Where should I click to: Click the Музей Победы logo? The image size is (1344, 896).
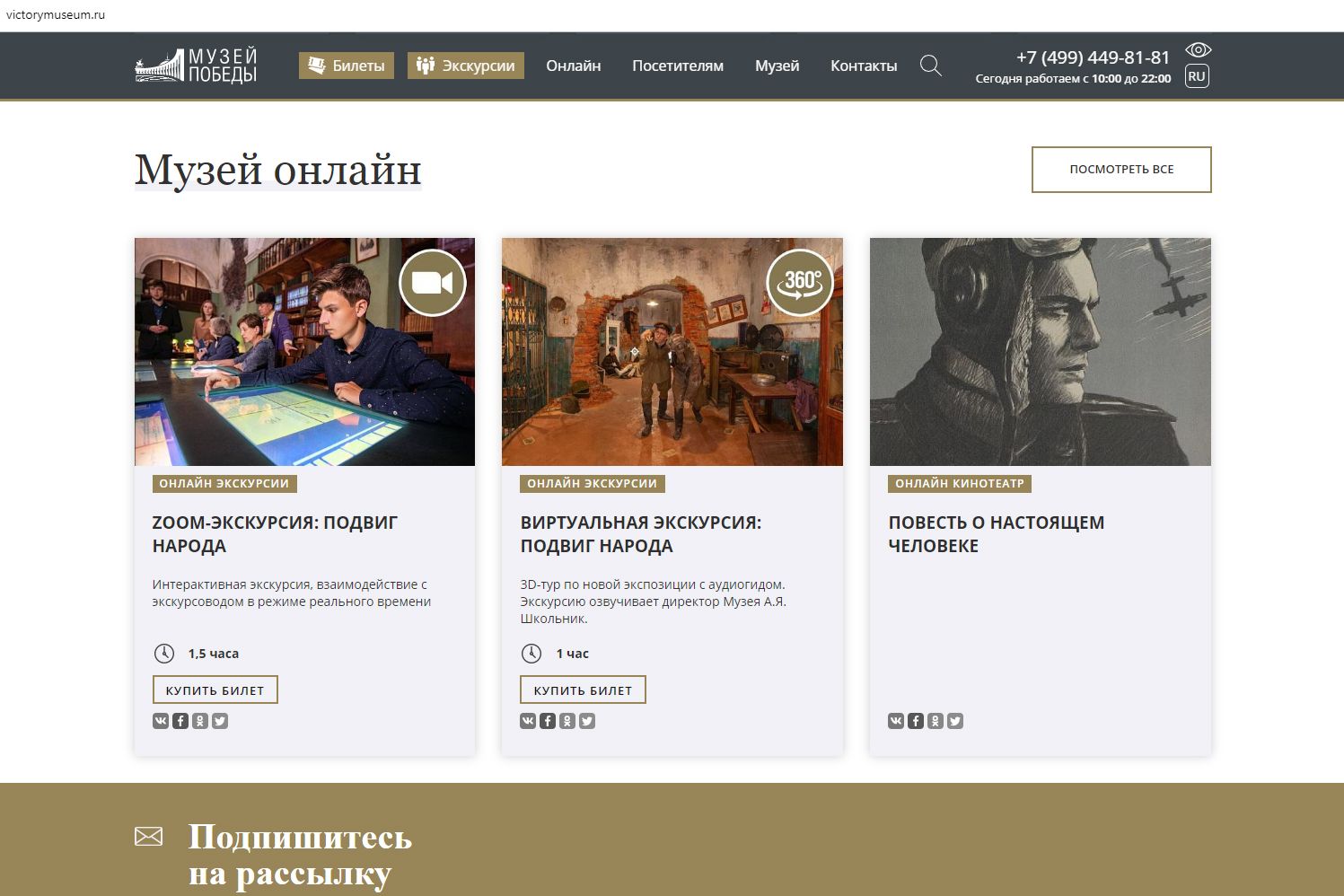tap(196, 66)
